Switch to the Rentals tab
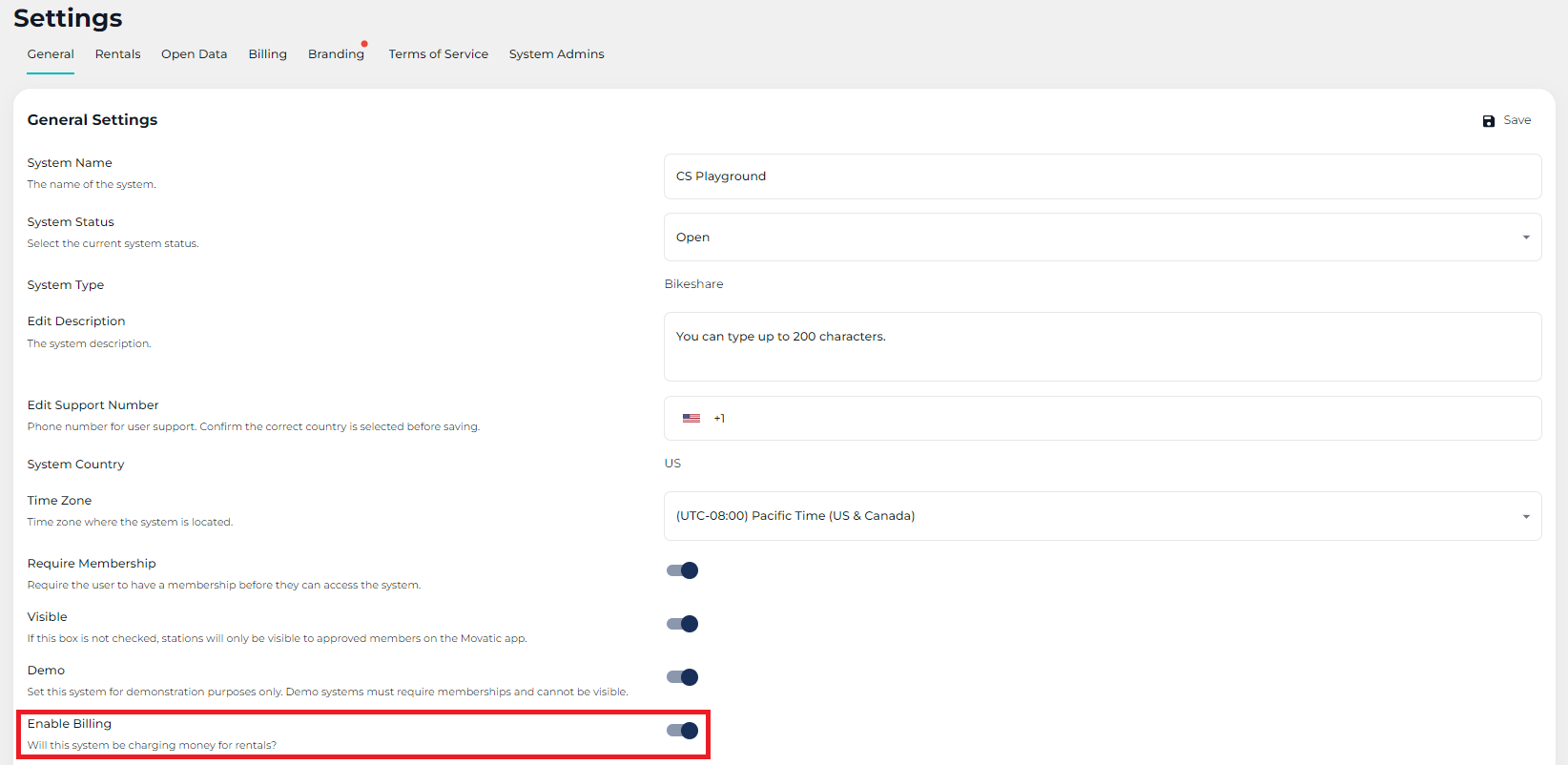This screenshot has height=765, width=1568. click(117, 54)
